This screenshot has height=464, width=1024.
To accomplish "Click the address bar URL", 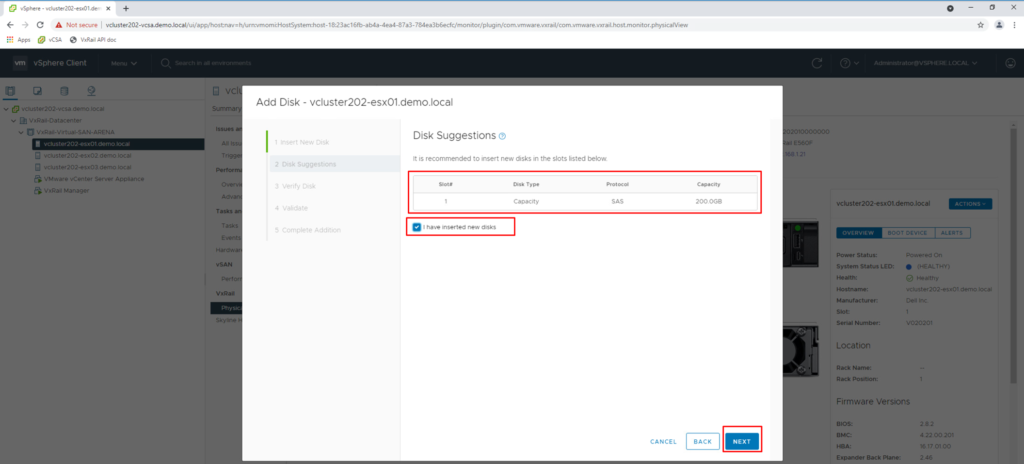I will tap(396, 25).
